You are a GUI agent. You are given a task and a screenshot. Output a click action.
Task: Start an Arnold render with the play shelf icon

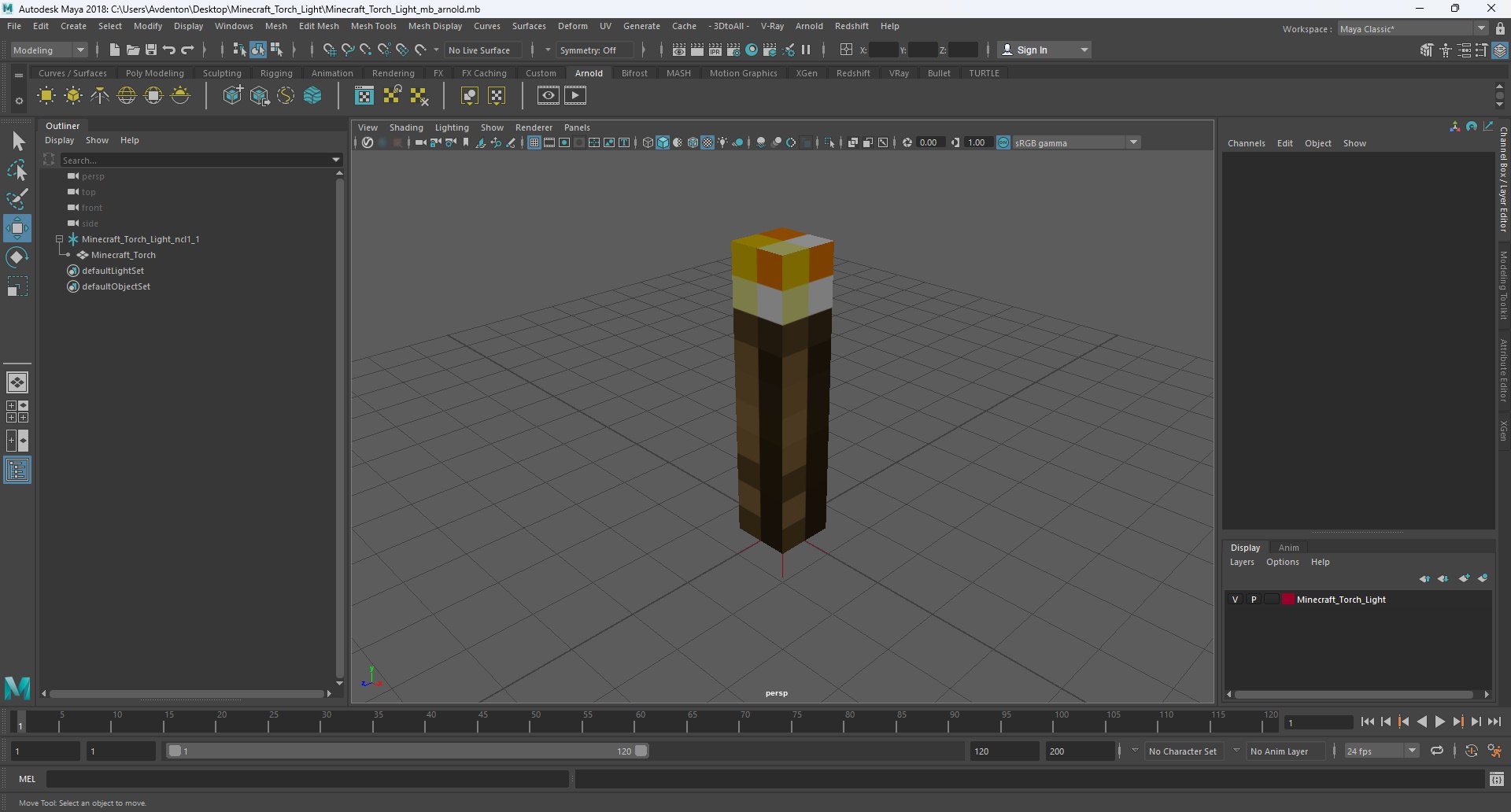tap(575, 96)
